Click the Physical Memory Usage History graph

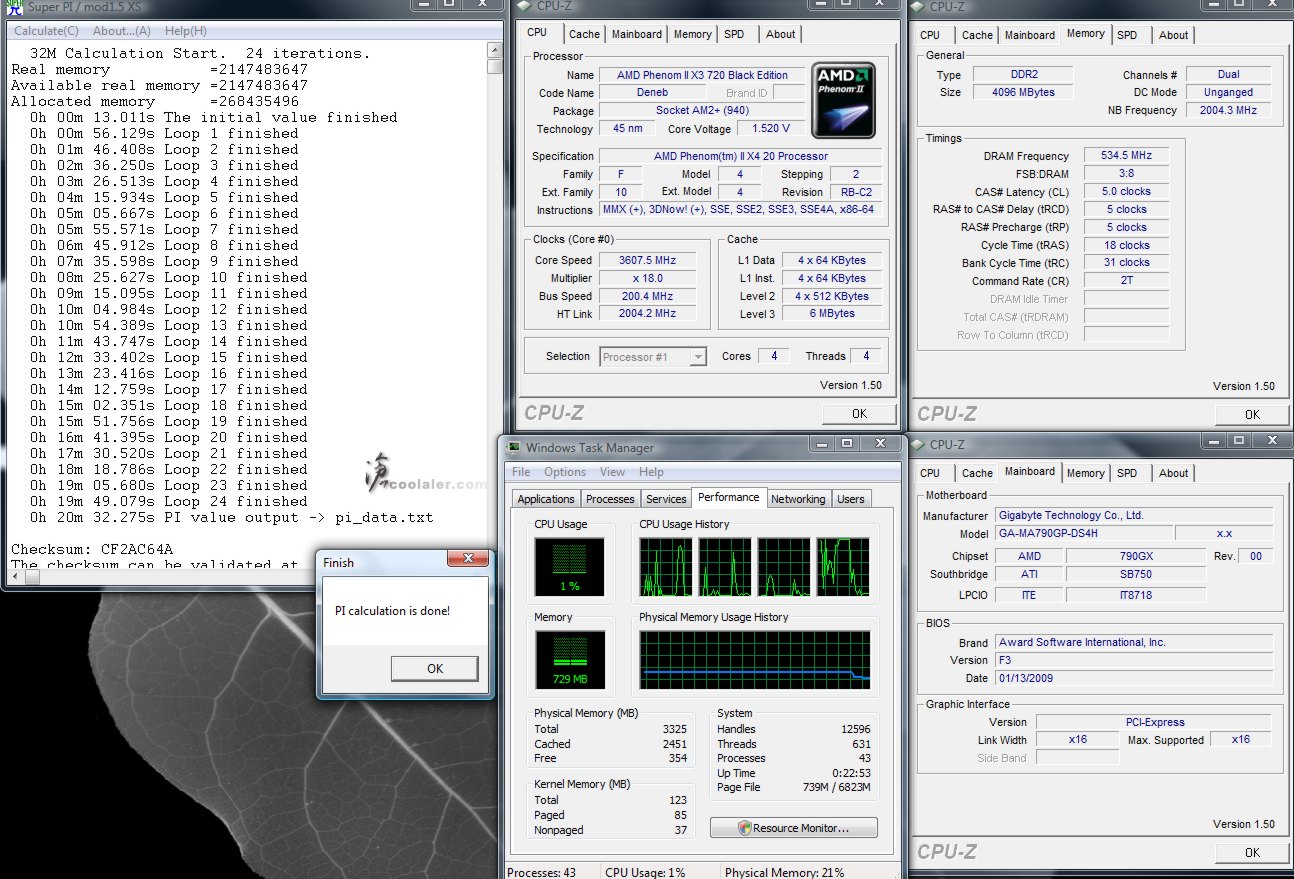point(755,659)
